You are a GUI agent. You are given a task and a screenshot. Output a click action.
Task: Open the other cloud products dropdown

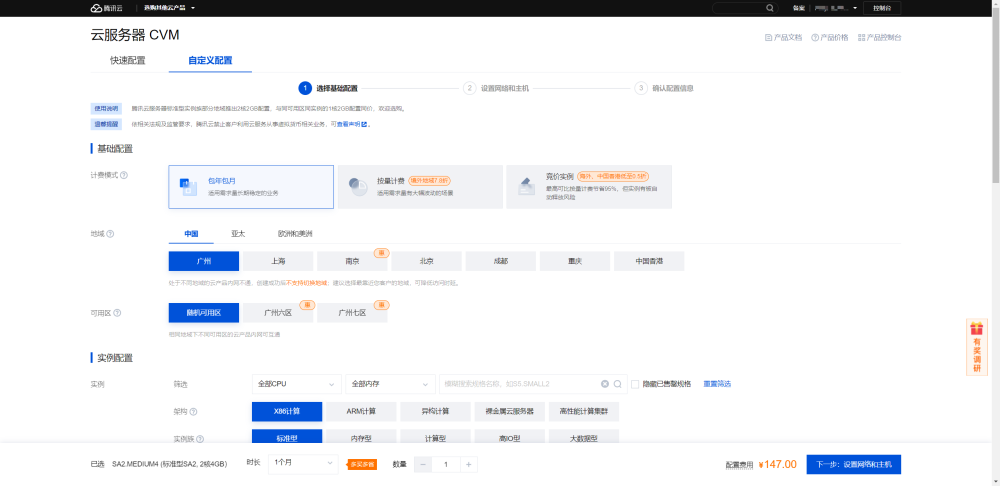pyautogui.click(x=169, y=8)
